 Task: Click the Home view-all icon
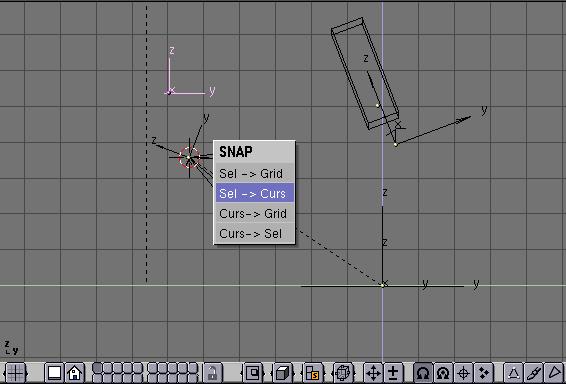(74, 373)
